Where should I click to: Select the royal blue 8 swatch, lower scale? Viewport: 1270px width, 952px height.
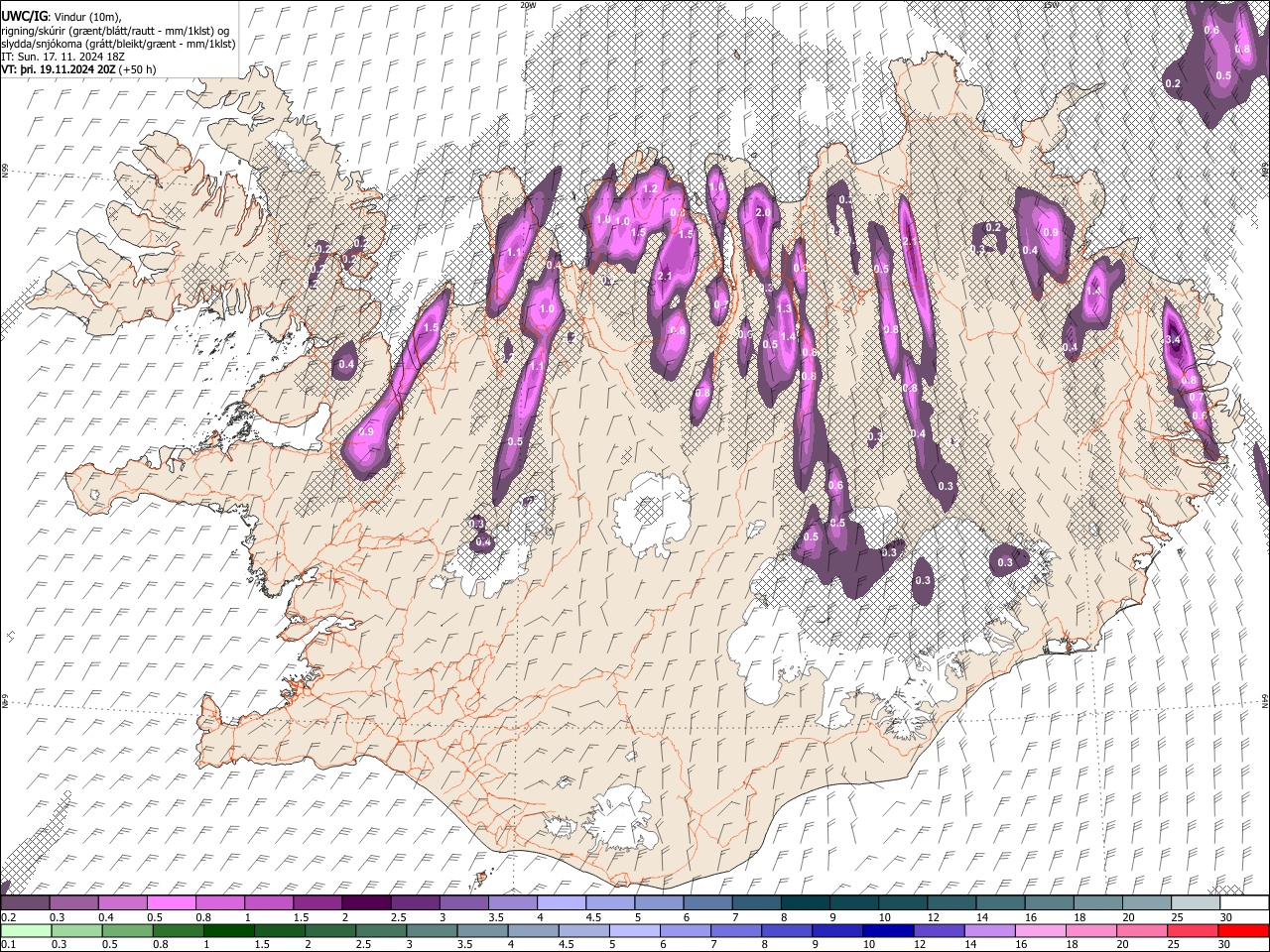[786, 930]
